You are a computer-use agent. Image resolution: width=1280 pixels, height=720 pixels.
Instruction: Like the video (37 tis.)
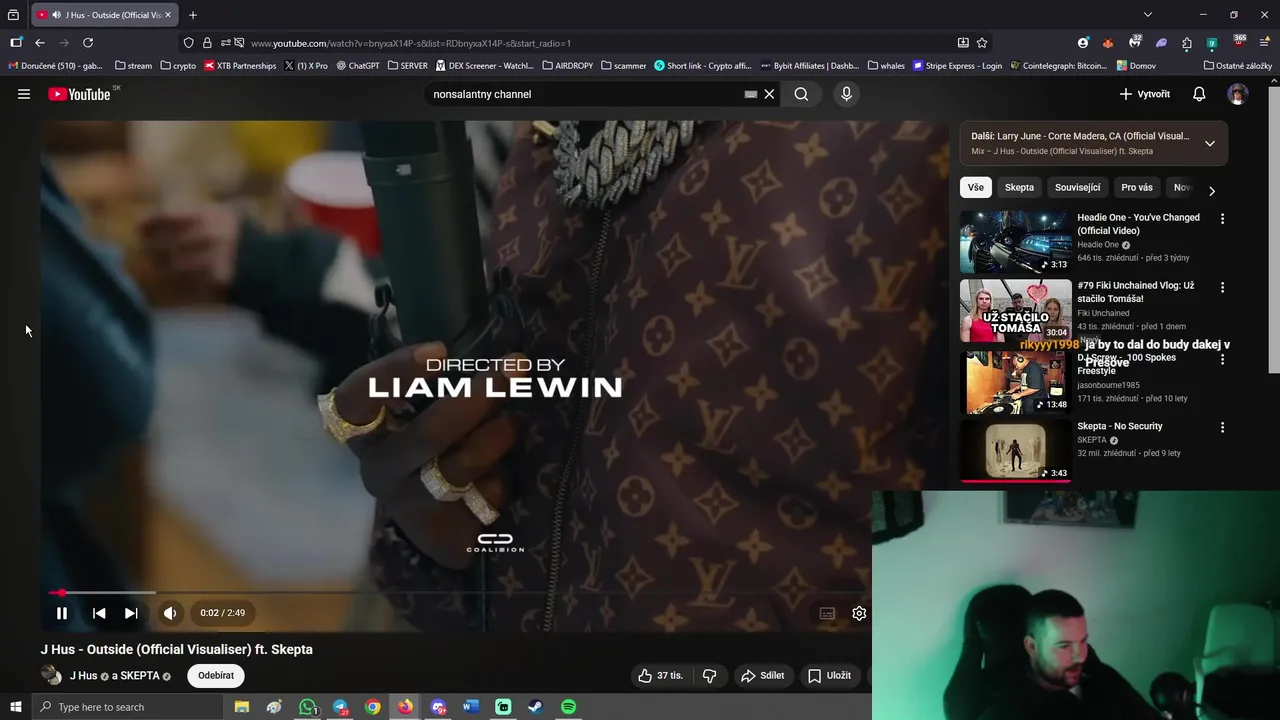tap(661, 676)
